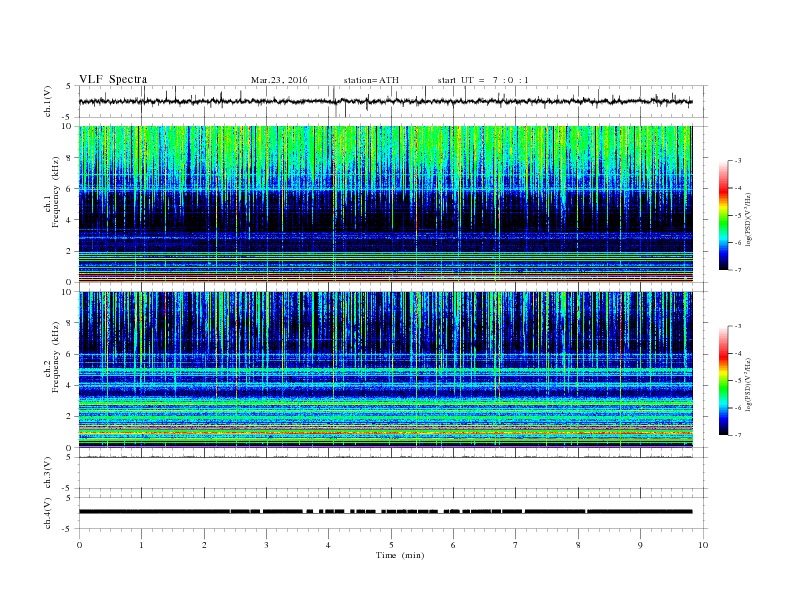The width and height of the screenshot is (792, 612).
Task: Click time axis tick label "10"
Action: coord(703,545)
